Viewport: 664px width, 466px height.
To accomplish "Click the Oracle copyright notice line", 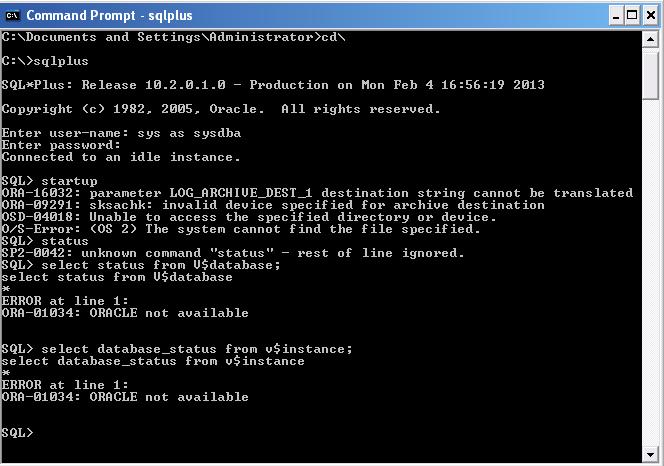I will (x=221, y=109).
